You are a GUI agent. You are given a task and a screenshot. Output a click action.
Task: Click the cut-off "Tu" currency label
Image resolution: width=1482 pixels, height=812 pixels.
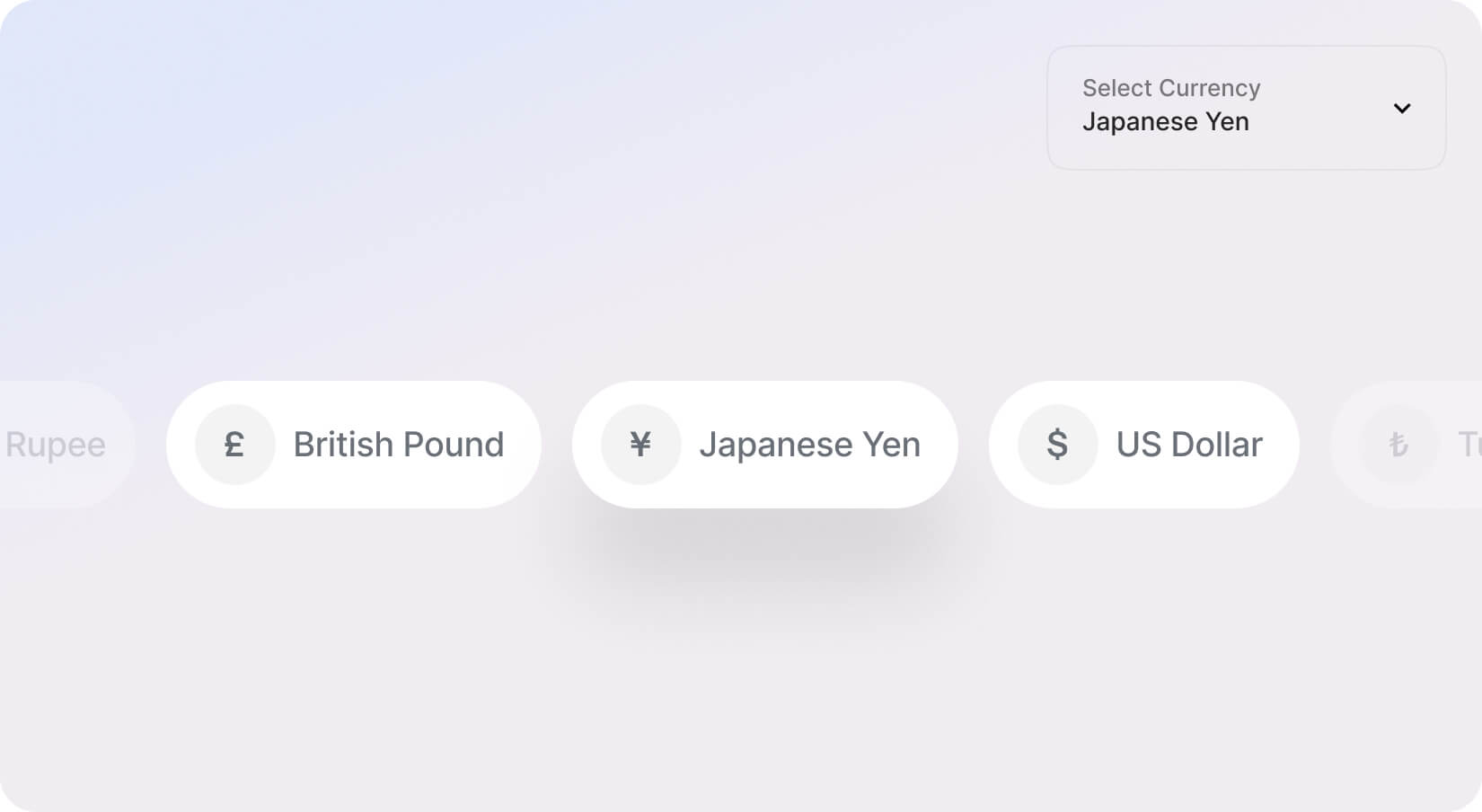1469,445
